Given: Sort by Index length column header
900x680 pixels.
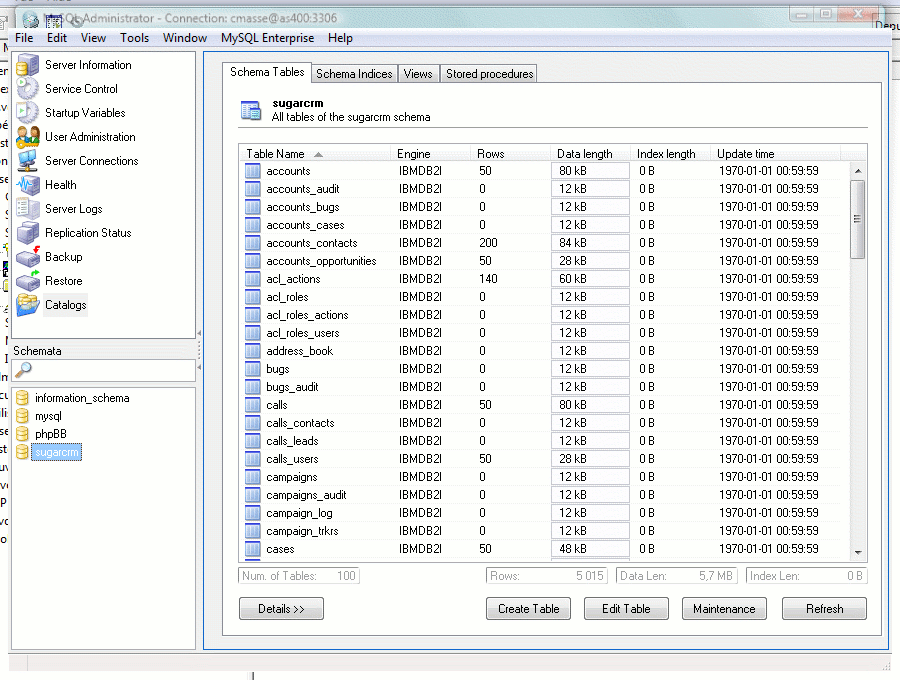Looking at the screenshot, I should 671,154.
